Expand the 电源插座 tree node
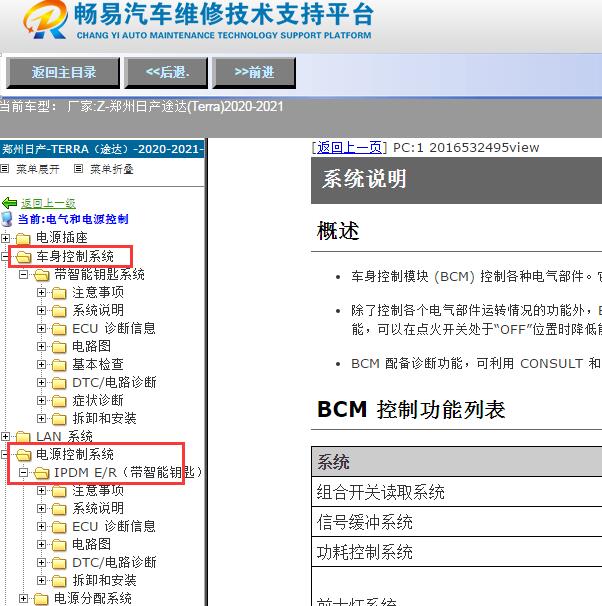602x606 pixels. tap(5, 238)
